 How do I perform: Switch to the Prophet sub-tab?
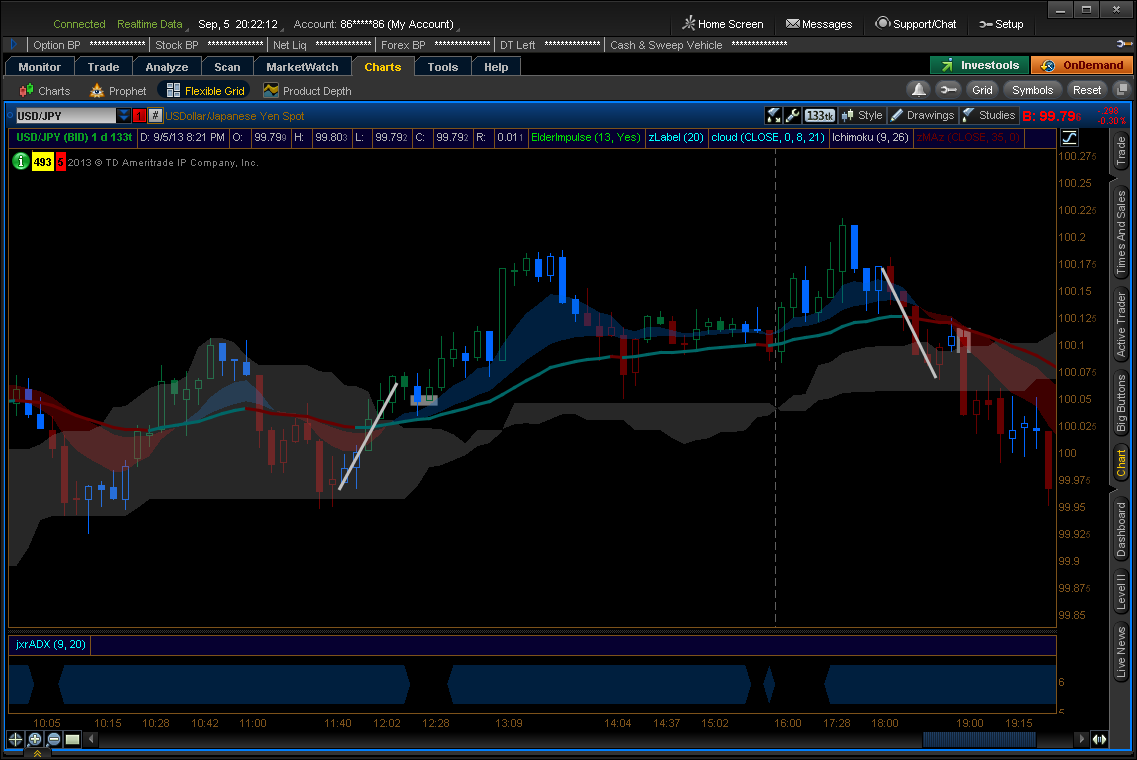(117, 91)
